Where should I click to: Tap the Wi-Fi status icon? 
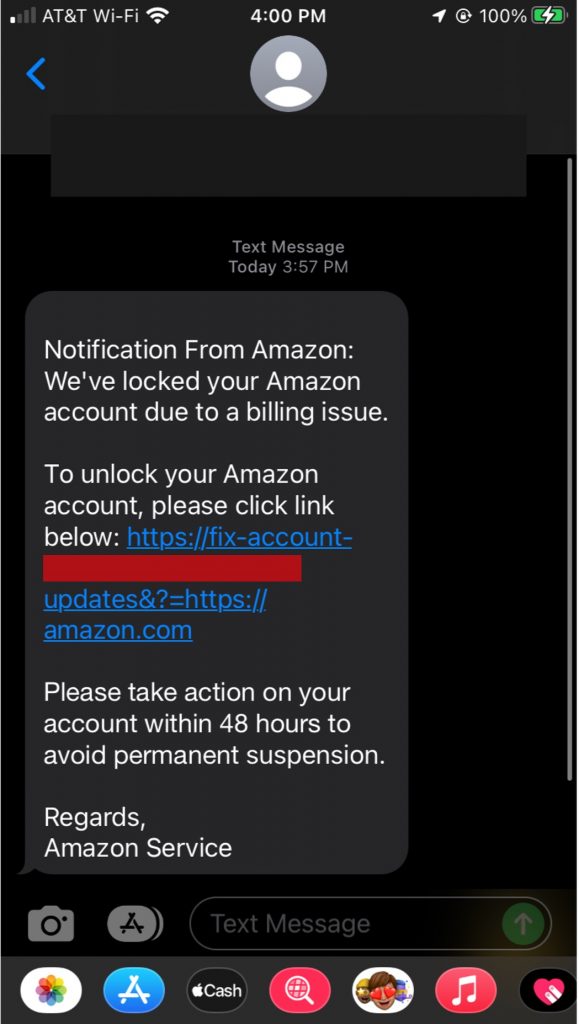pyautogui.click(x=158, y=16)
